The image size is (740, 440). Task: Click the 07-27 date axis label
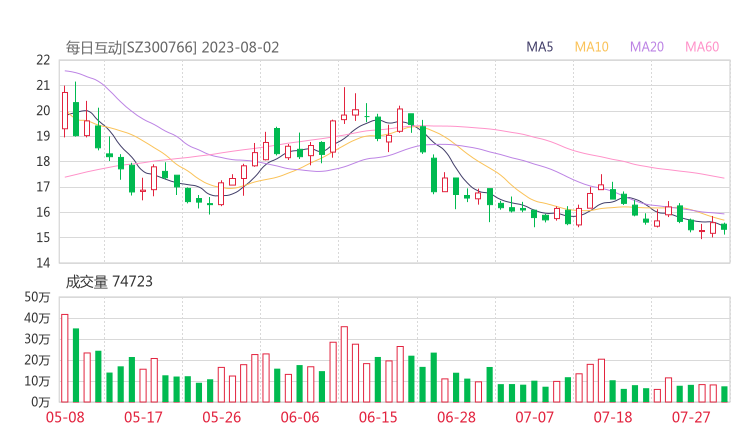691,417
